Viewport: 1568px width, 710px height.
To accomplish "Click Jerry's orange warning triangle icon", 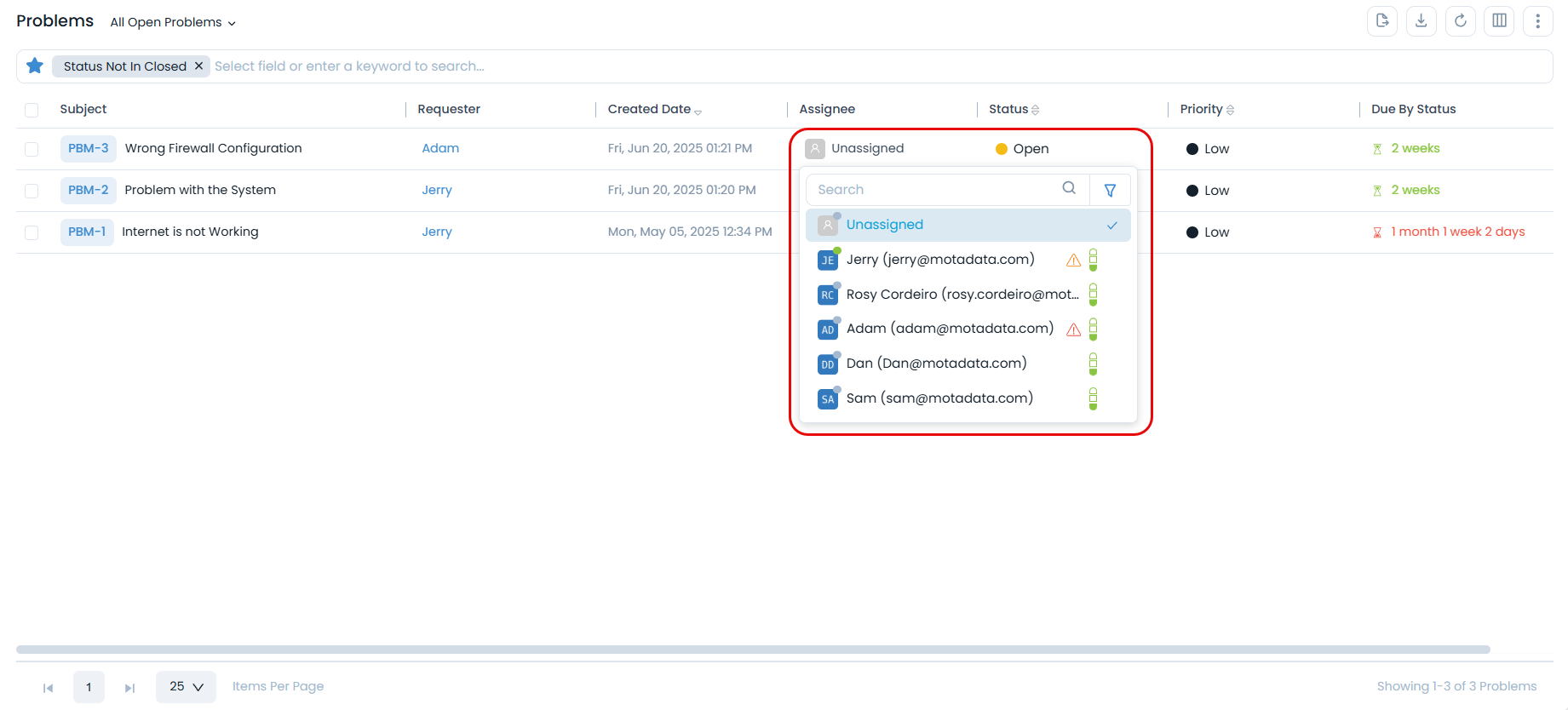I will point(1073,261).
